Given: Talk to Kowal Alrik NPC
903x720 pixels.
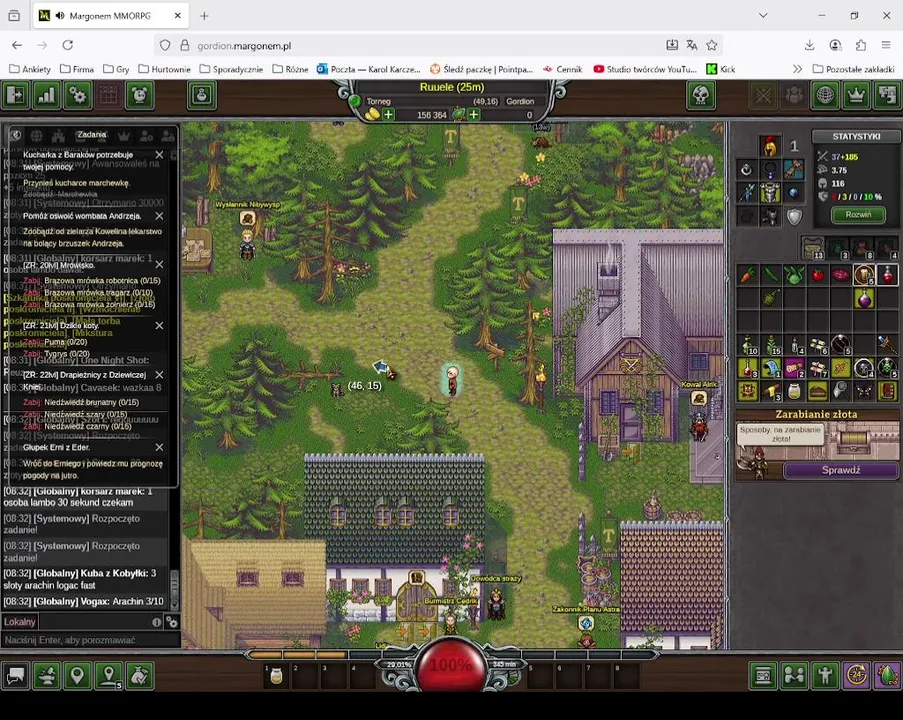Looking at the screenshot, I should [700, 426].
